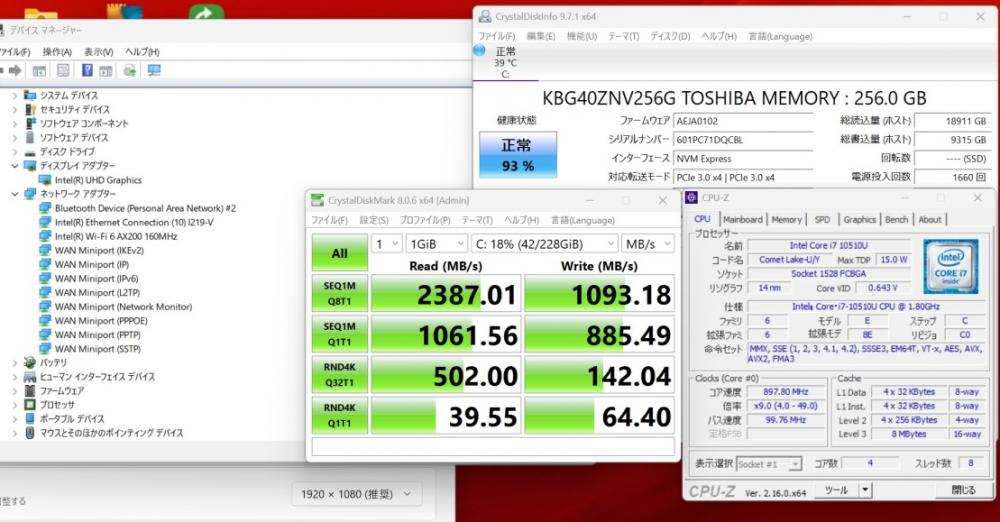Viewport: 1000px width, 522px height.
Task: Collapse the ネットワーク アダプター tree node
Action: pyautogui.click(x=15, y=193)
